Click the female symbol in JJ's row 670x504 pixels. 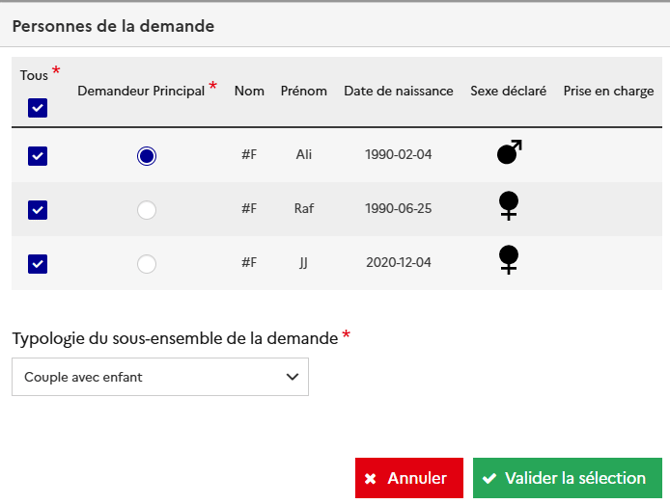pyautogui.click(x=509, y=261)
